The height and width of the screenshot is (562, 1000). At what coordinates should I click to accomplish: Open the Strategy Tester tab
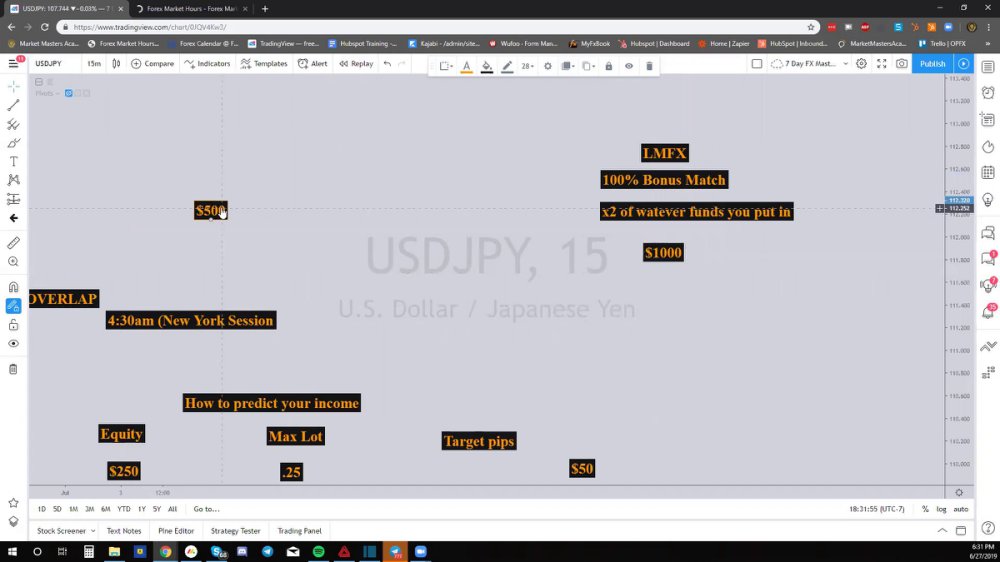tap(235, 531)
